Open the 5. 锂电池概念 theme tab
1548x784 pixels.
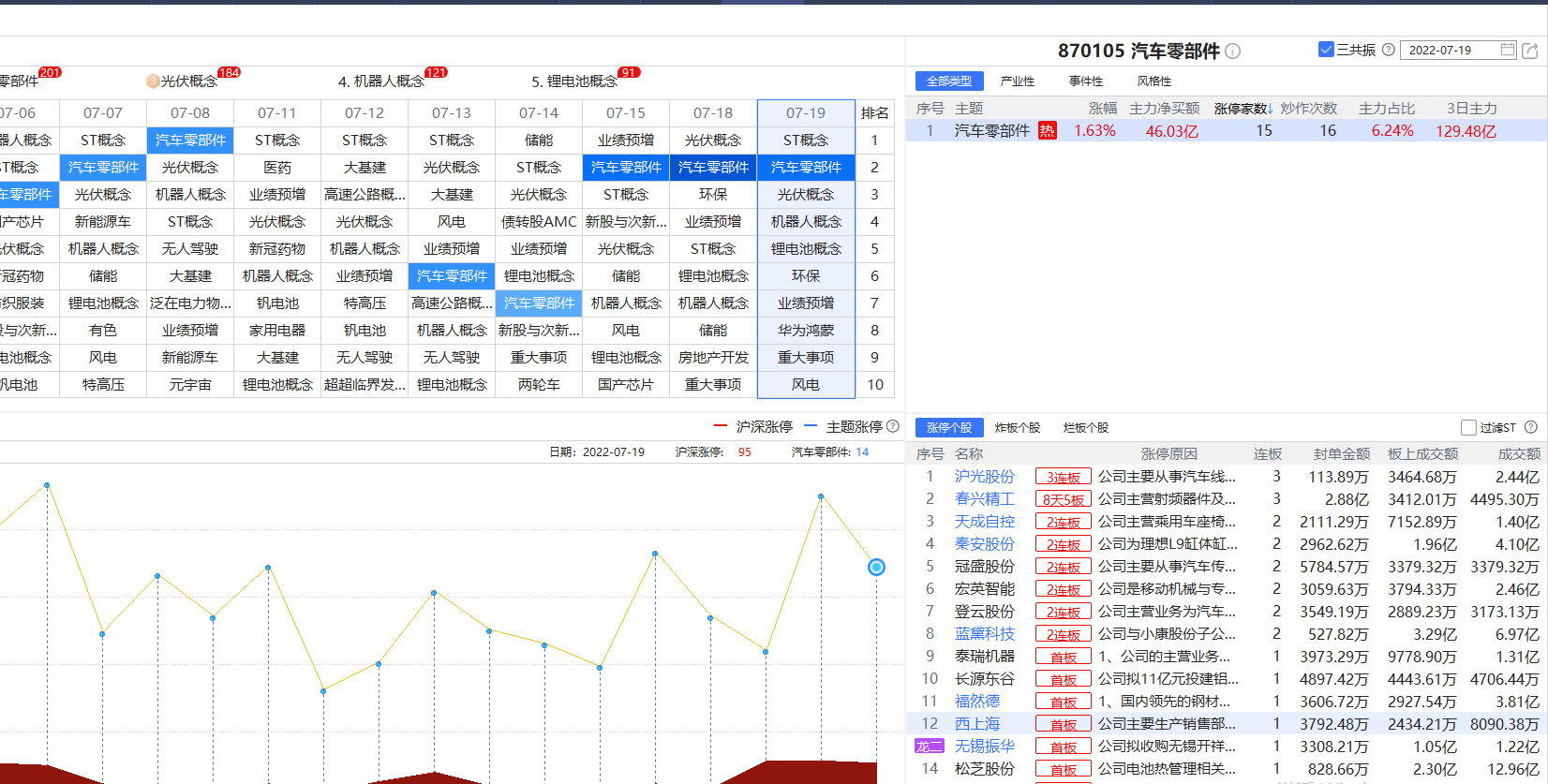574,81
